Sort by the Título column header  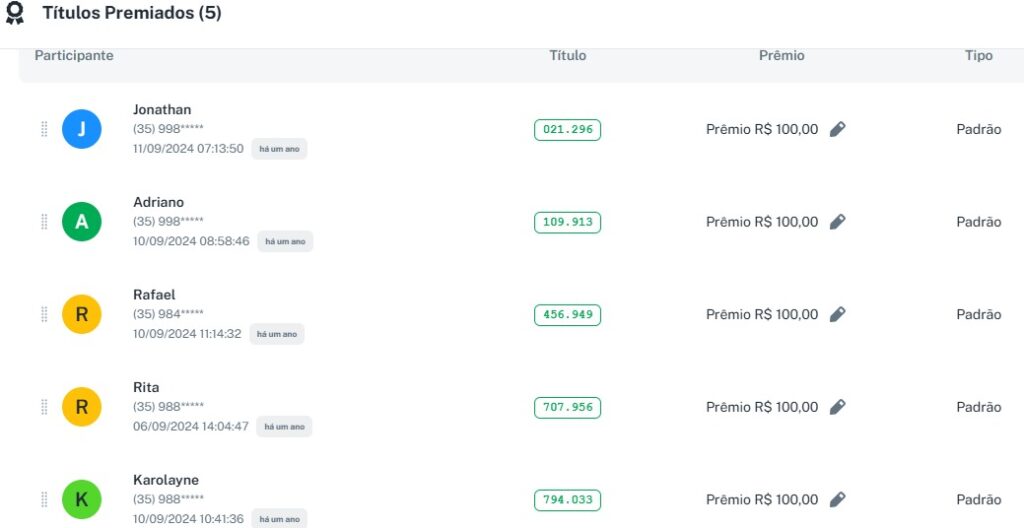pos(568,56)
